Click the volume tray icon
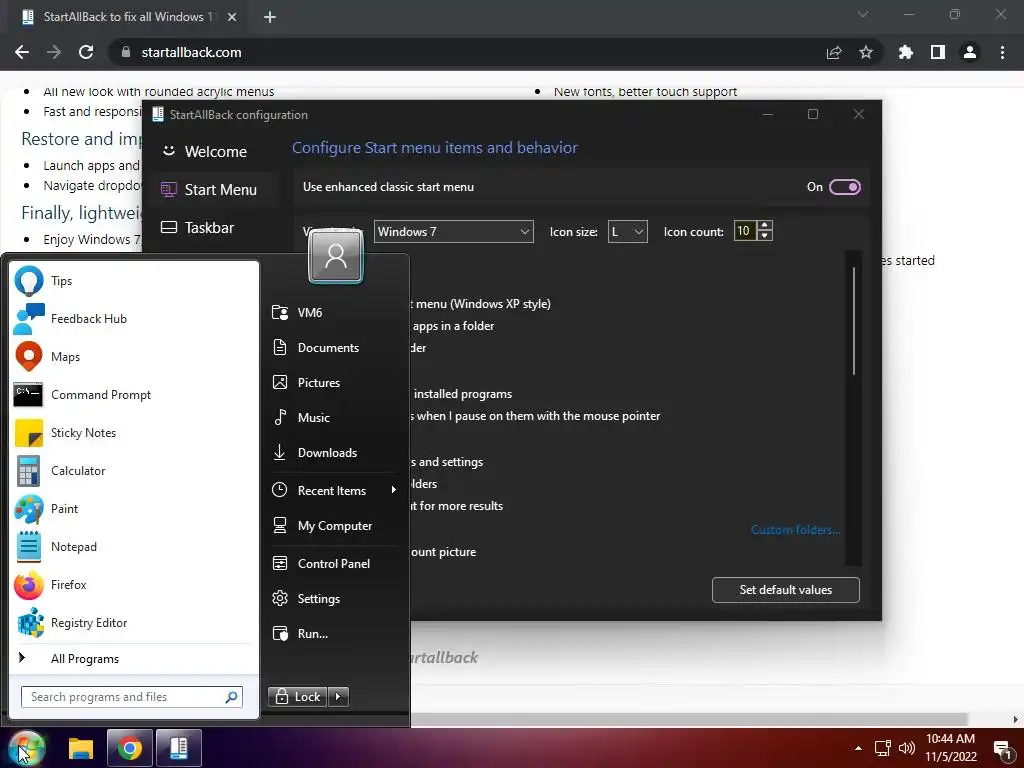 906,748
